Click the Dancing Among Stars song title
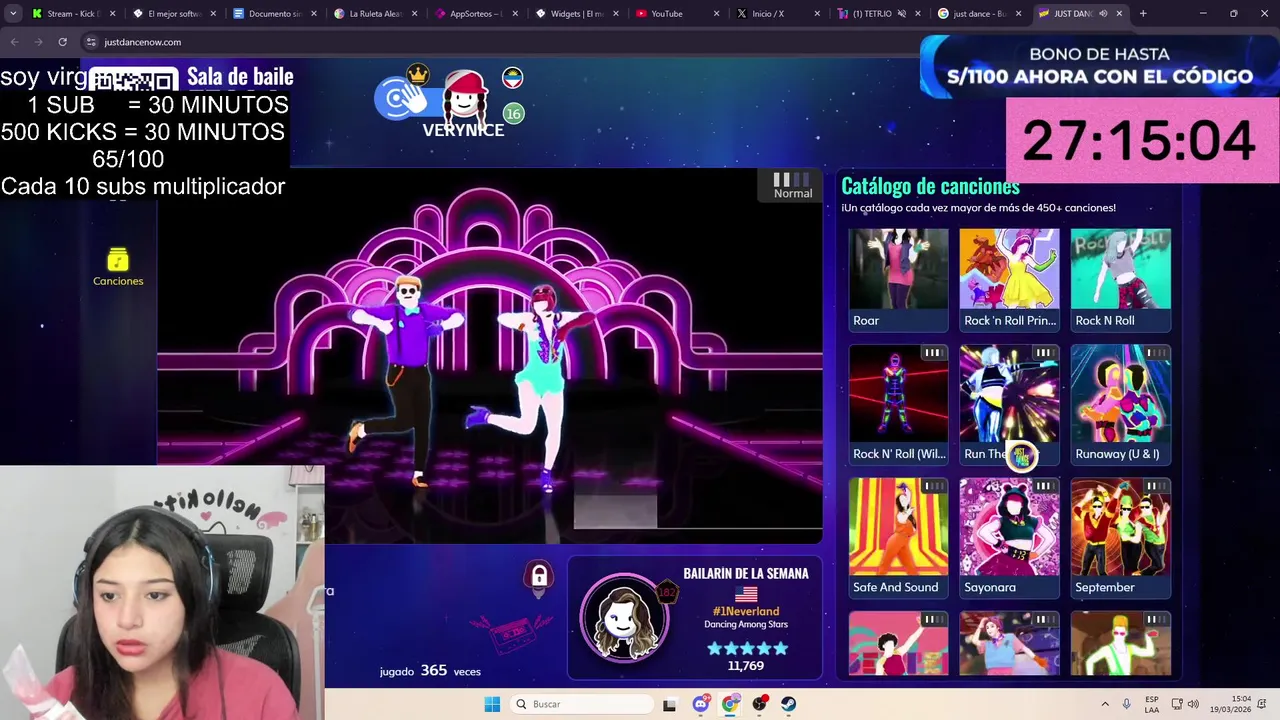This screenshot has width=1280, height=720. [746, 625]
